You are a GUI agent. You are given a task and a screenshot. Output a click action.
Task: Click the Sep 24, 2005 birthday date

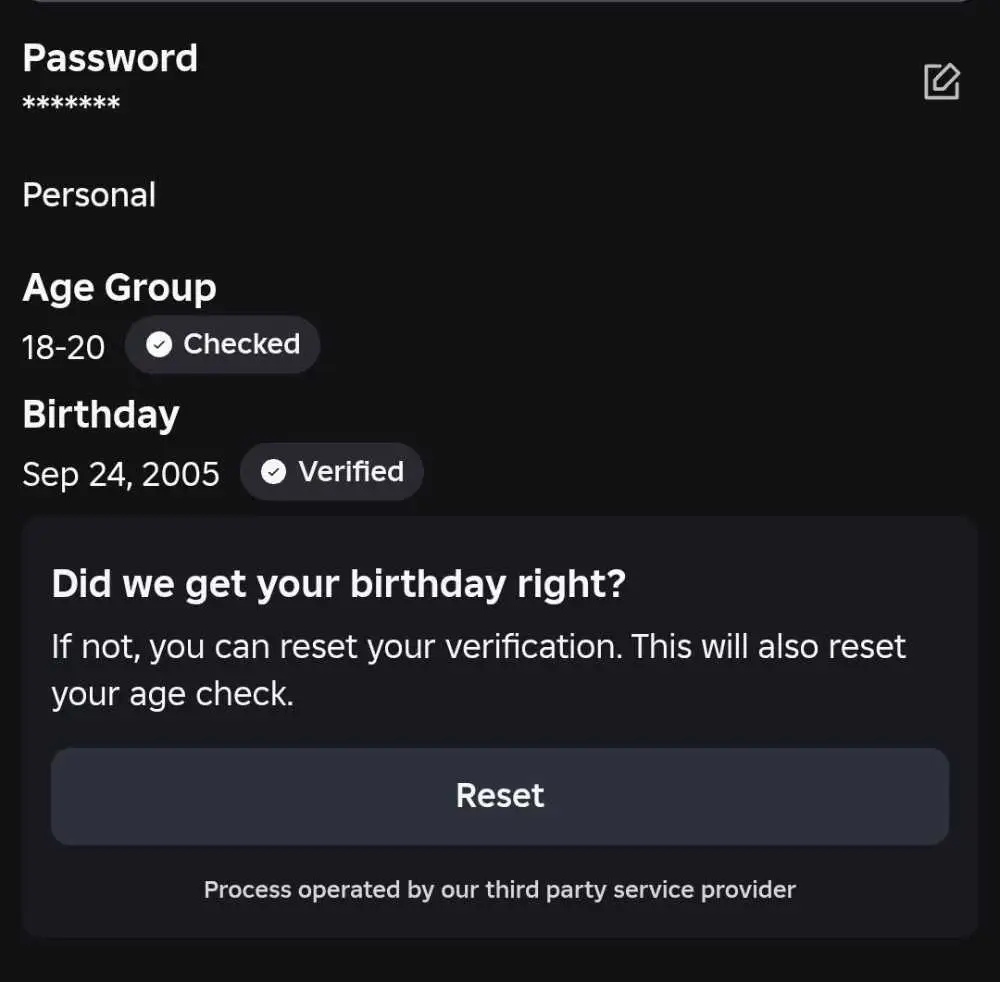(121, 474)
